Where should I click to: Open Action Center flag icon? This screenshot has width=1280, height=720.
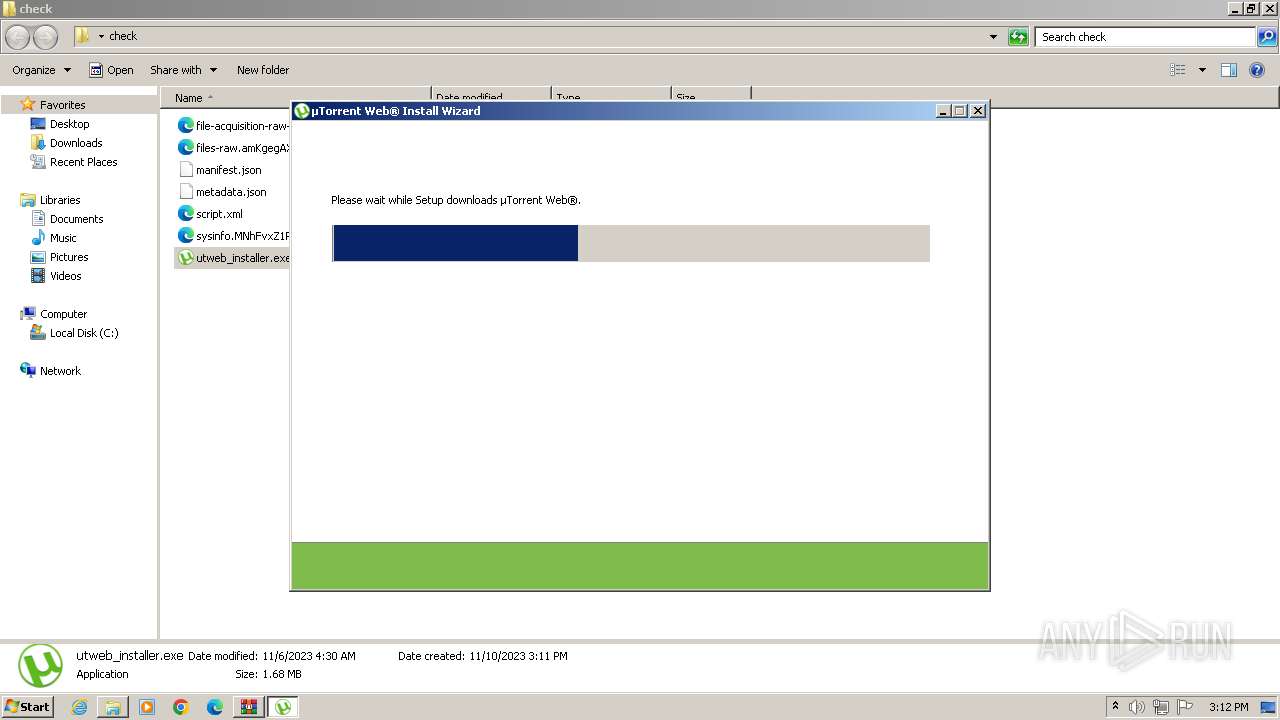1185,707
